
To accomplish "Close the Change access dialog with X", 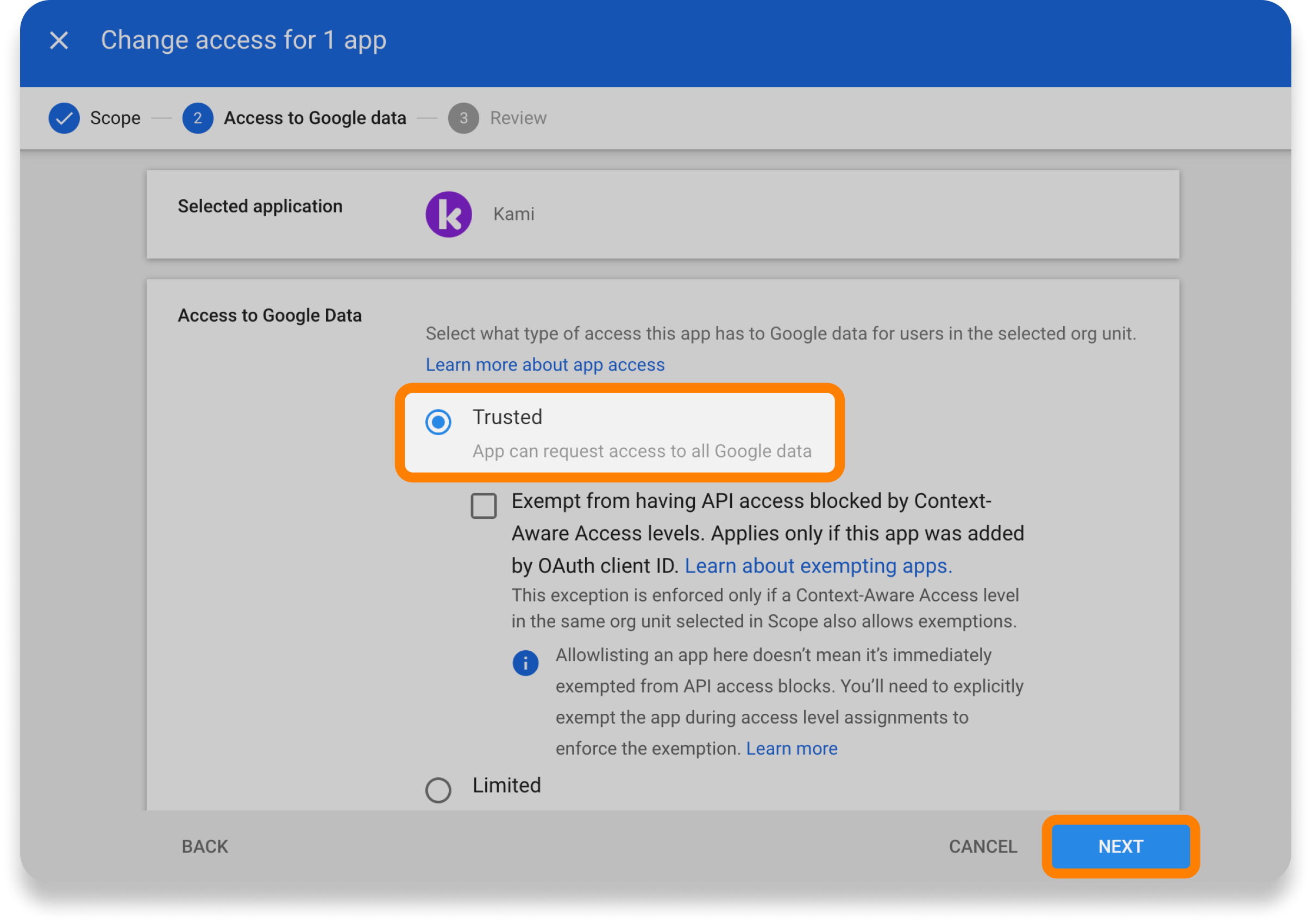I will [x=59, y=41].
